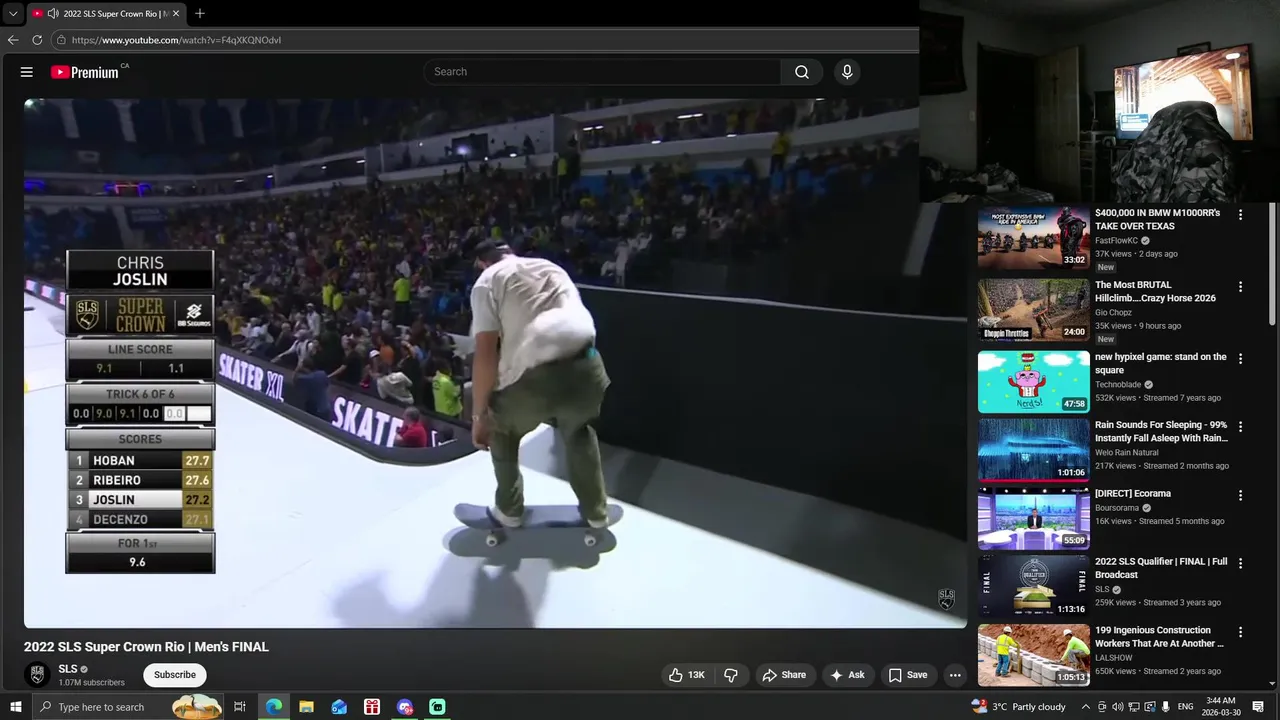
Task: Open the tab search dropdown chevron
Action: [x=13, y=14]
